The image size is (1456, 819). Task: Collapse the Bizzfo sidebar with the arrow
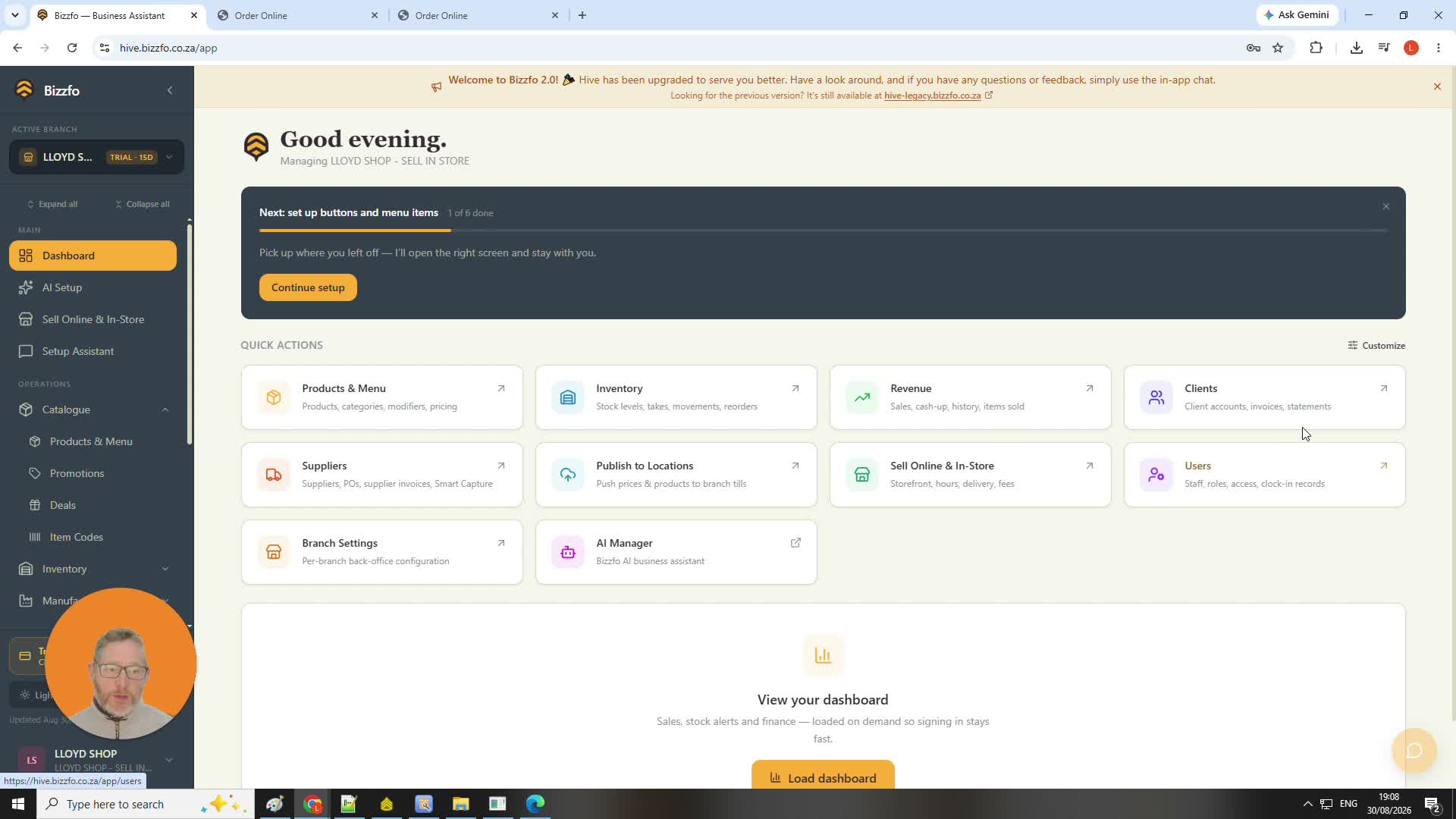(170, 90)
